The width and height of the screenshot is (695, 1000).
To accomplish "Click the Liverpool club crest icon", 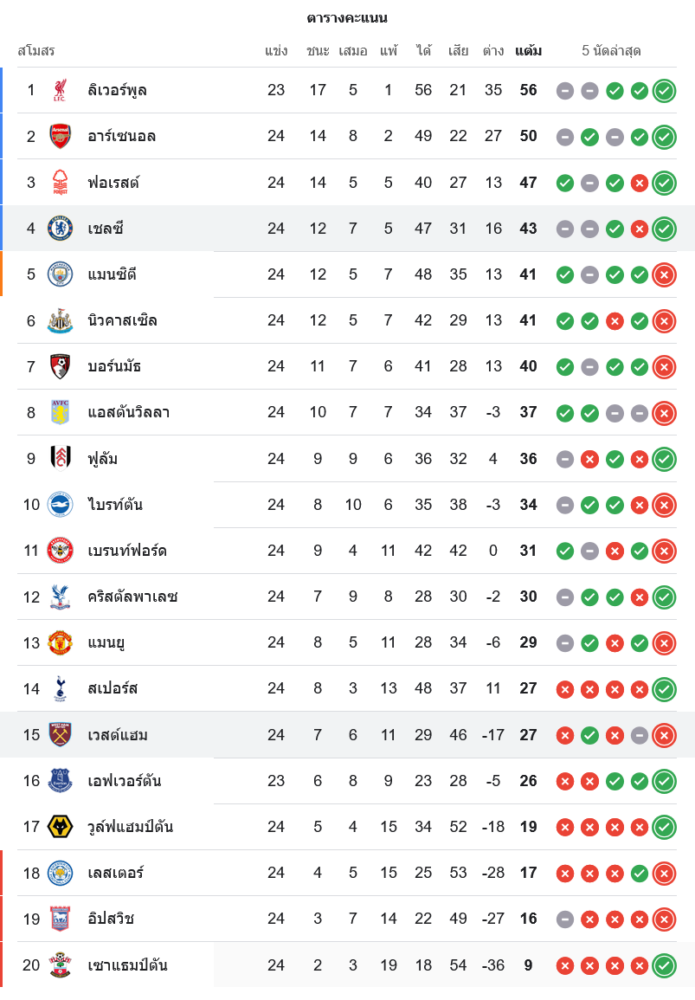I will click(60, 90).
